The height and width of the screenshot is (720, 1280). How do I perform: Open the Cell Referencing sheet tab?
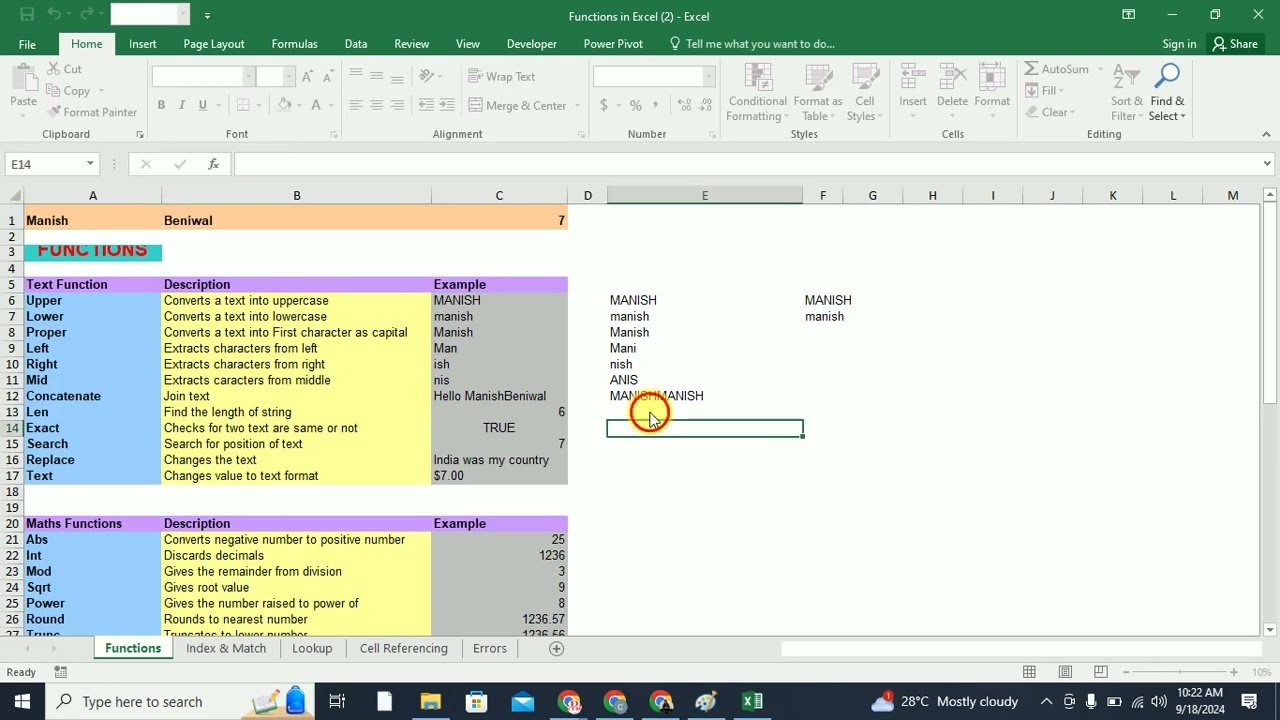pos(403,648)
